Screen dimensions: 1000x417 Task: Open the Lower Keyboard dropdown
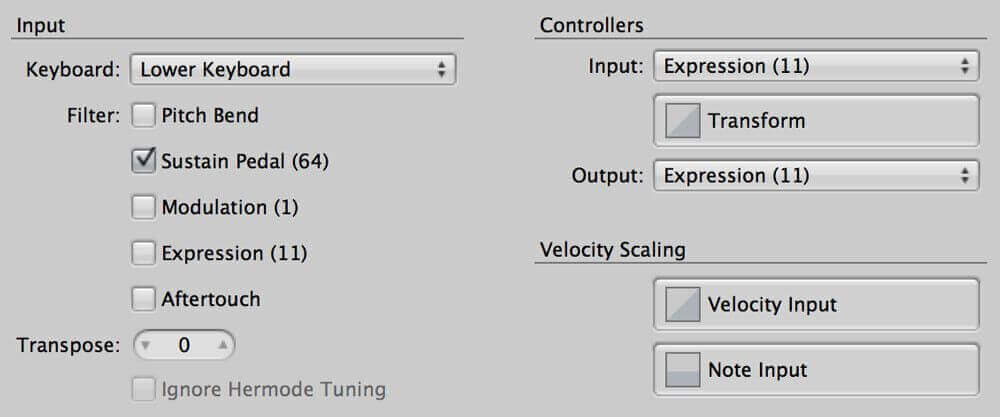(x=293, y=69)
